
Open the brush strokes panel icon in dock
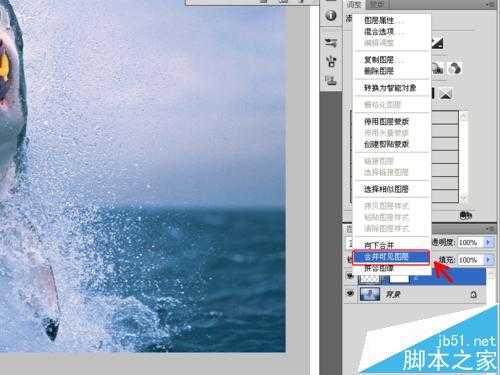(x=331, y=42)
